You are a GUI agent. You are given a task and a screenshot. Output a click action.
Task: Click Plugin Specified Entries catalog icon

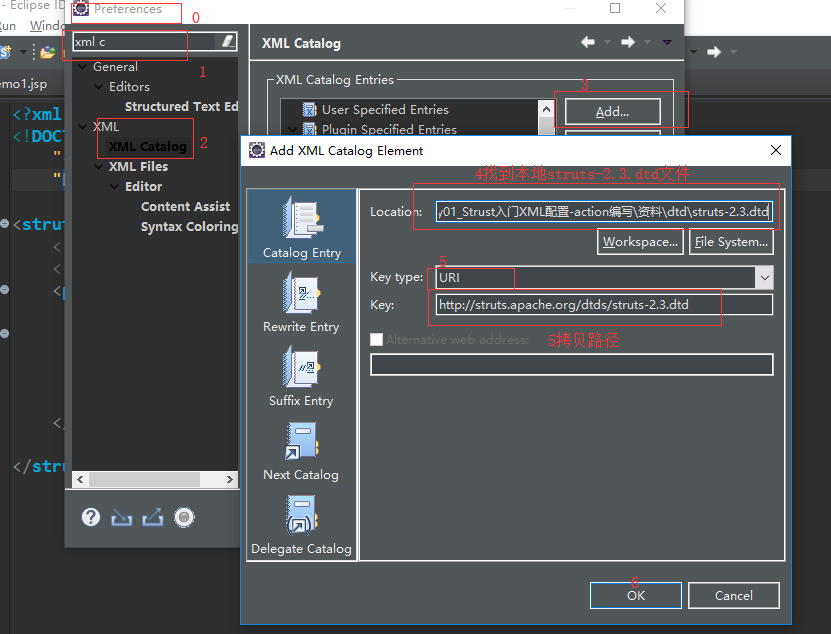[x=310, y=129]
